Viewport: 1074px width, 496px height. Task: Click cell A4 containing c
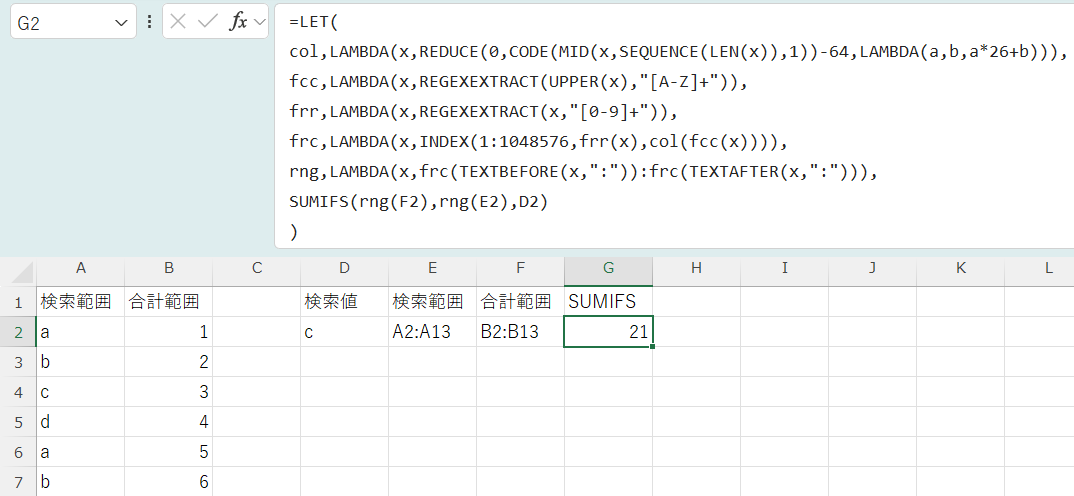coord(81,393)
